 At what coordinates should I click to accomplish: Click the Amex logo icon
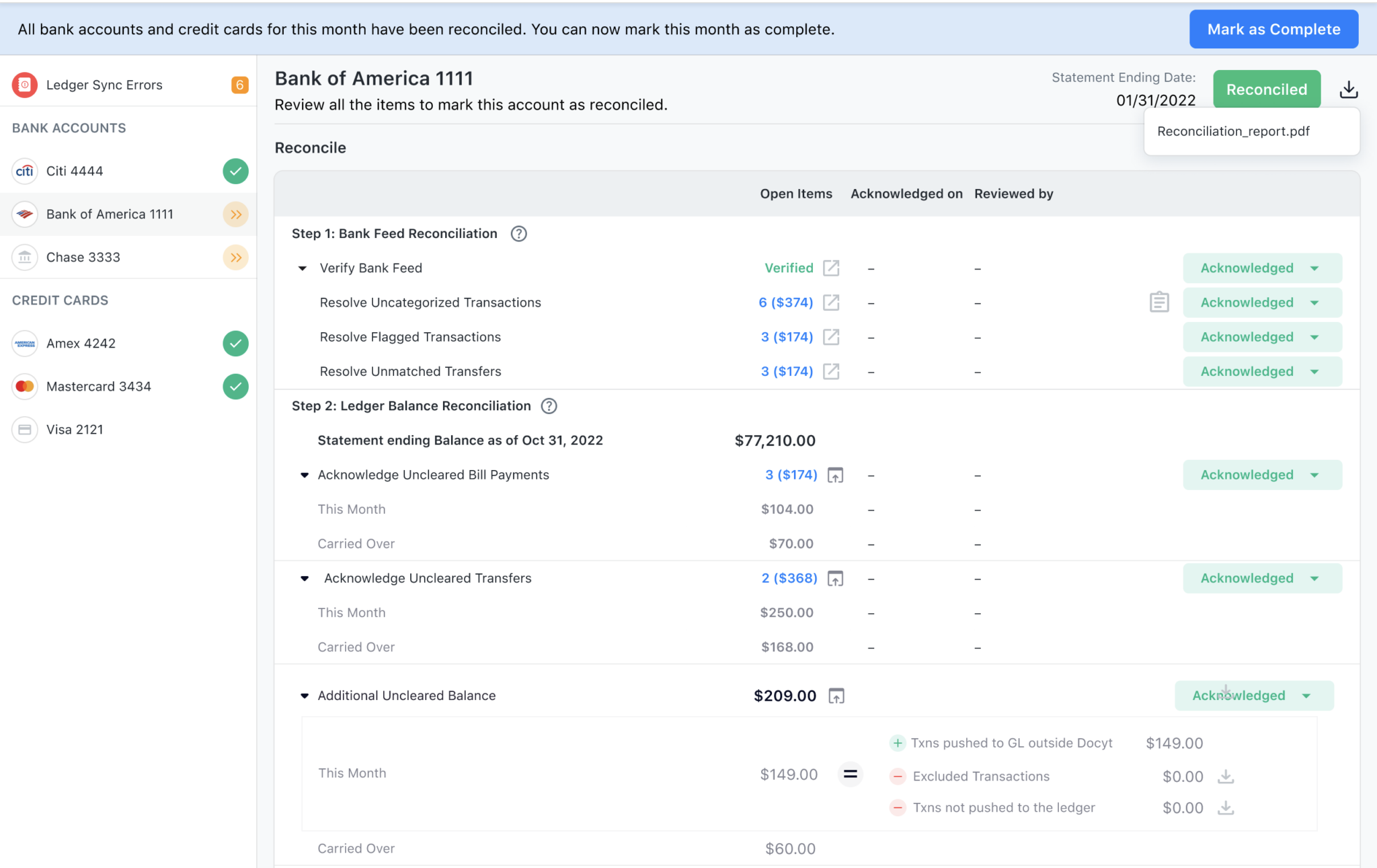(x=25, y=343)
